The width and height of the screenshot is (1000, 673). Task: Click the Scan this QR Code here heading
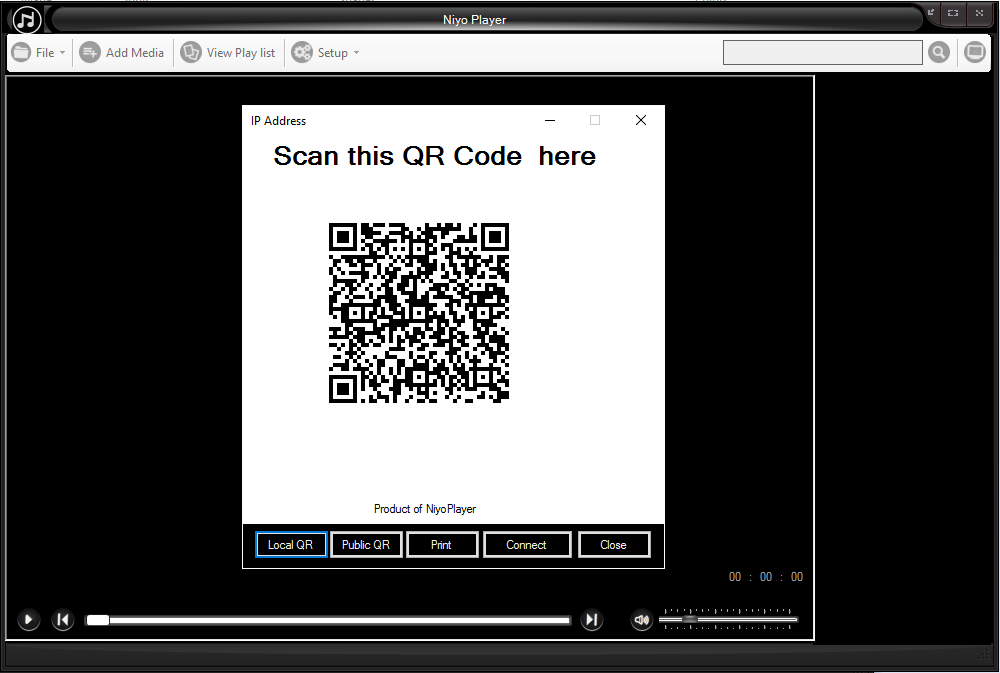434,156
